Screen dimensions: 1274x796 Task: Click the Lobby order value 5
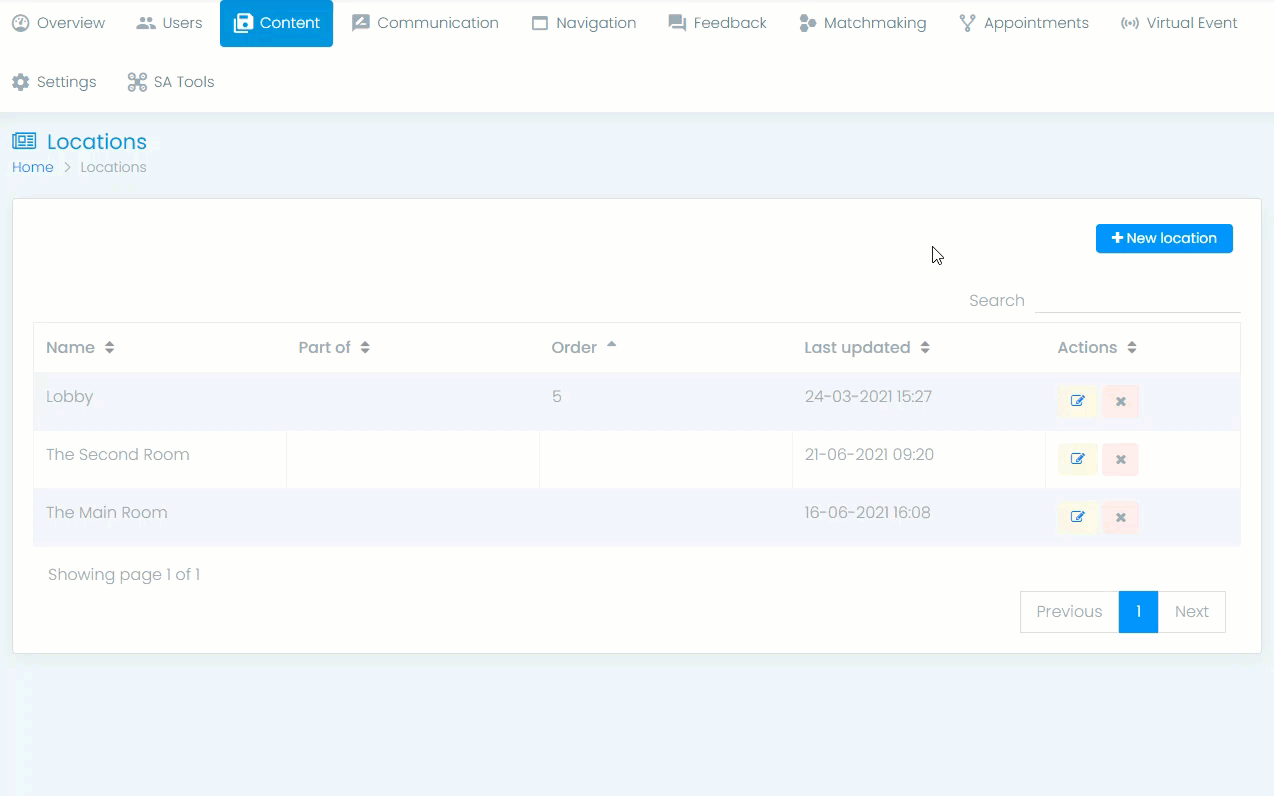(557, 397)
